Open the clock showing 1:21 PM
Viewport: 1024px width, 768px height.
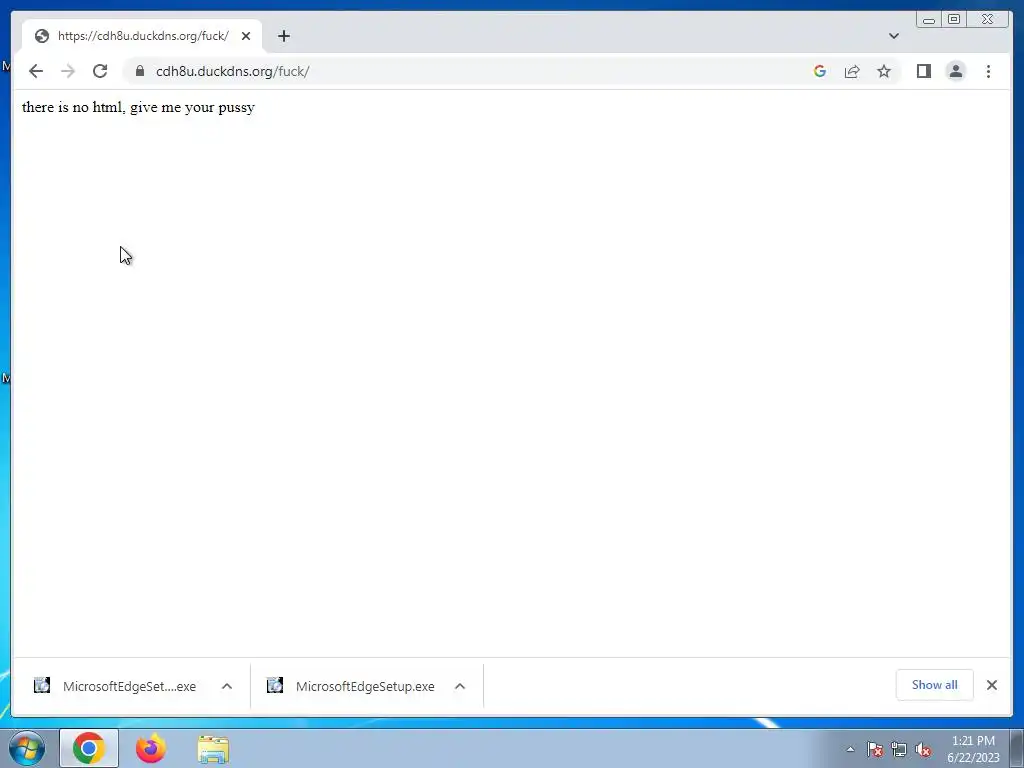pyautogui.click(x=973, y=748)
